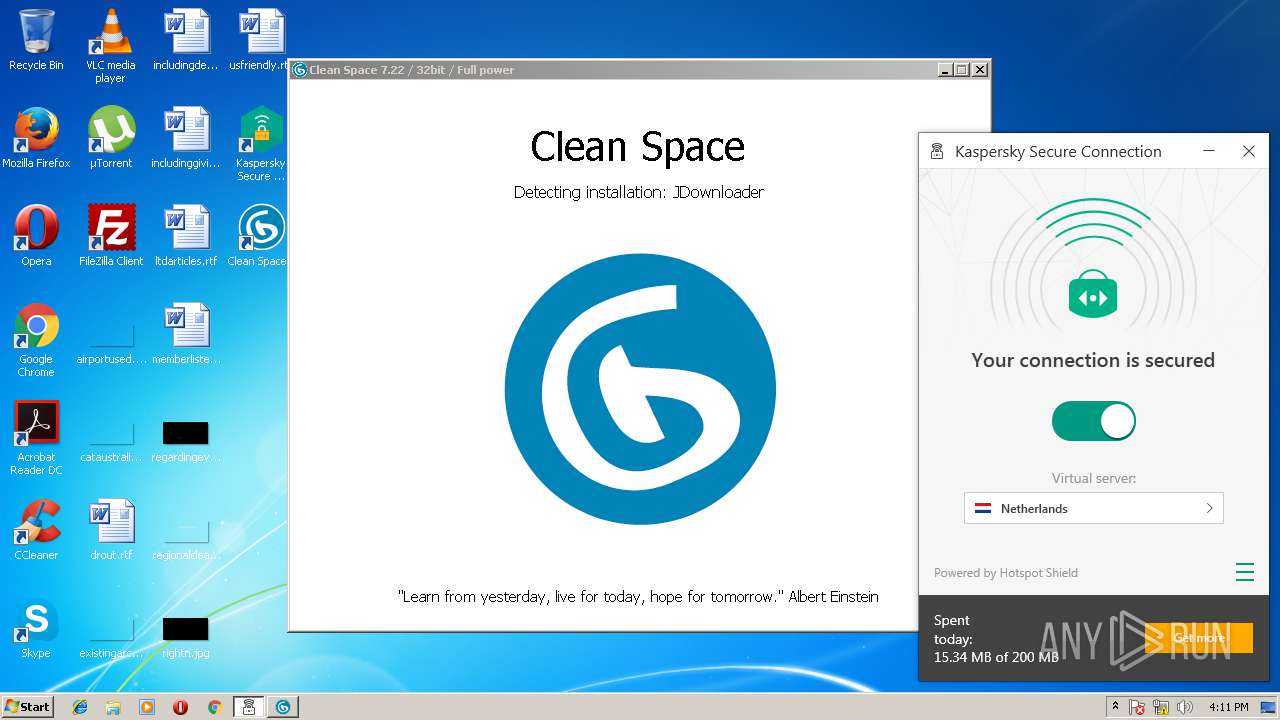The width and height of the screenshot is (1280, 720).
Task: Click '15.34 MB of 200 MB' usage text
Action: (x=996, y=657)
